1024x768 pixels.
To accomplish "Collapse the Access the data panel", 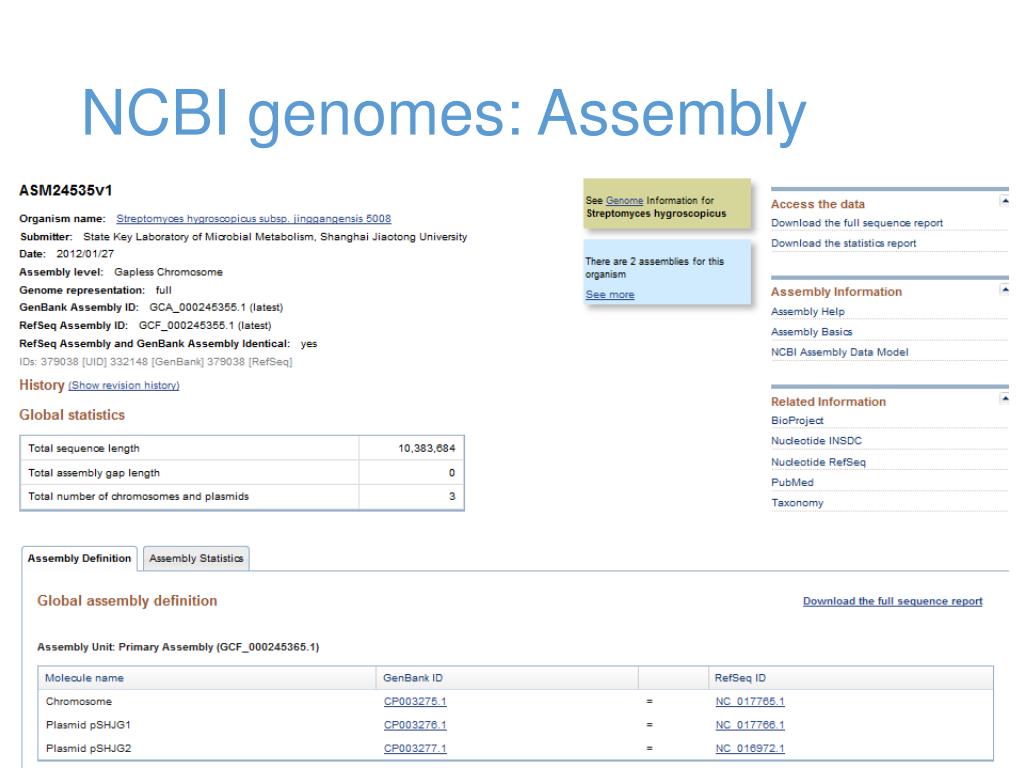I will (x=1004, y=201).
